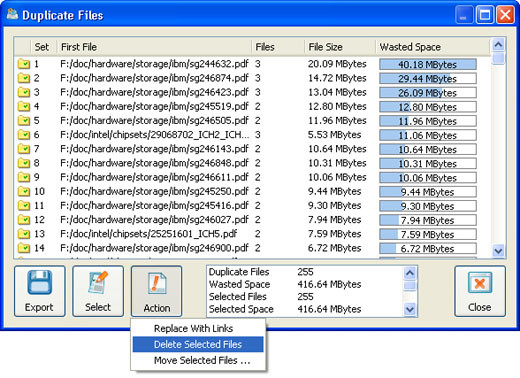Click the Export button with floppy disk icon

(x=40, y=291)
